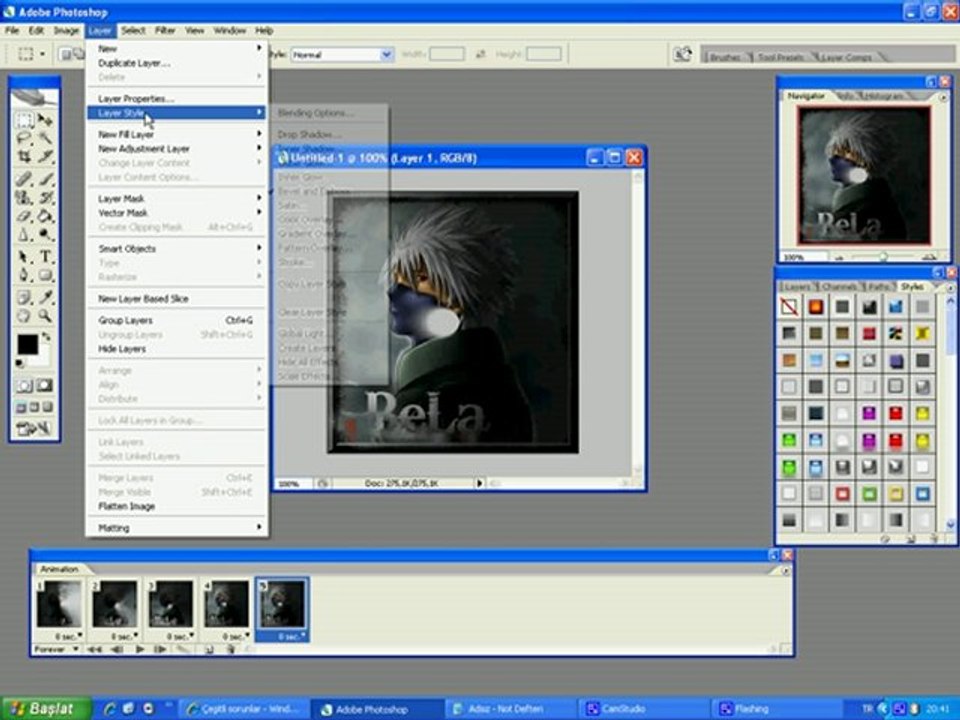This screenshot has height=720, width=960.
Task: Select the Paint Bucket tool
Action: (x=45, y=216)
